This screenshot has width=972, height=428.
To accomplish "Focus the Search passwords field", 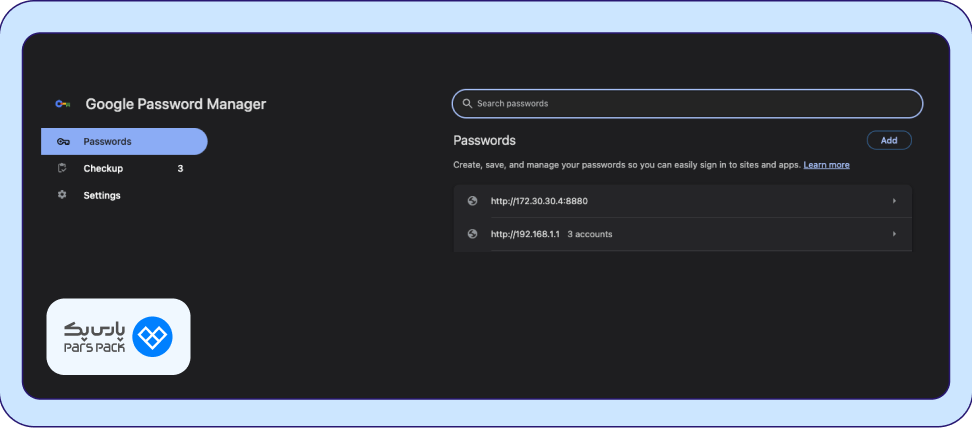I will tap(687, 104).
